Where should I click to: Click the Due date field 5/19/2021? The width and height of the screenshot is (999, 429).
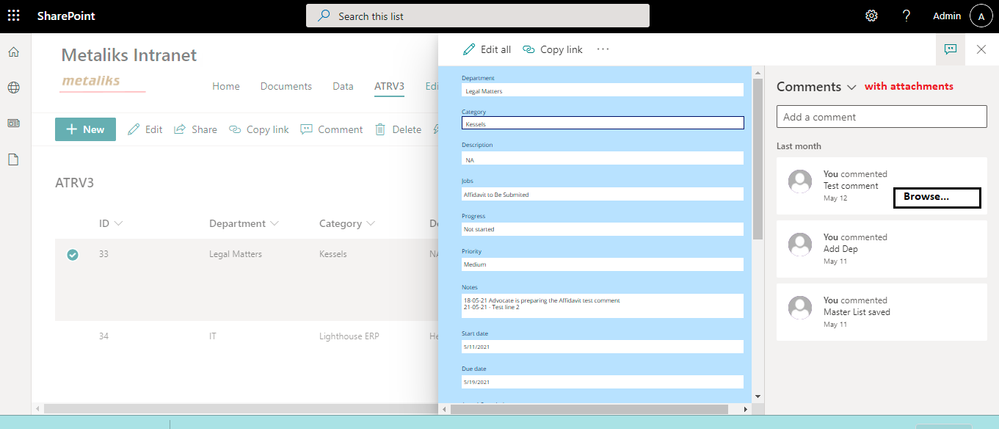(x=603, y=382)
